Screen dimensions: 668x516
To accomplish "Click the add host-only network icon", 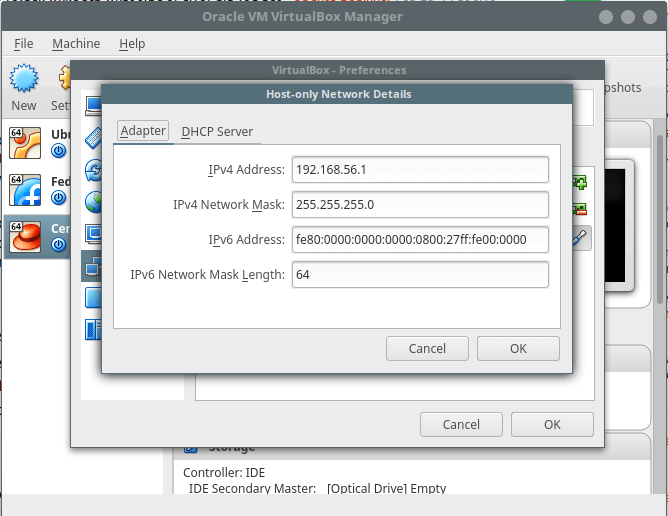I will click(x=580, y=183).
